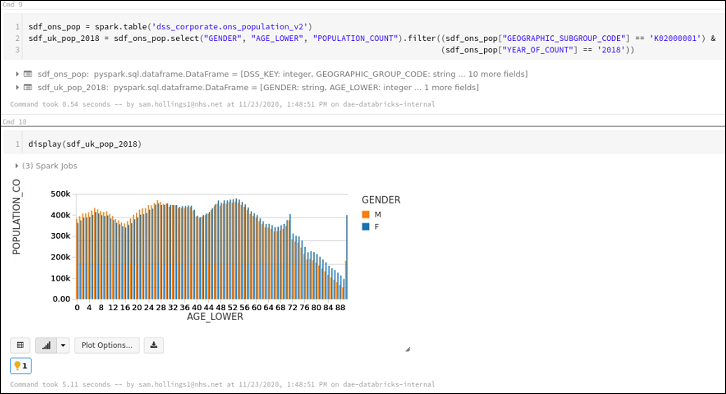Open Plot Options dialog

pyautogui.click(x=107, y=345)
